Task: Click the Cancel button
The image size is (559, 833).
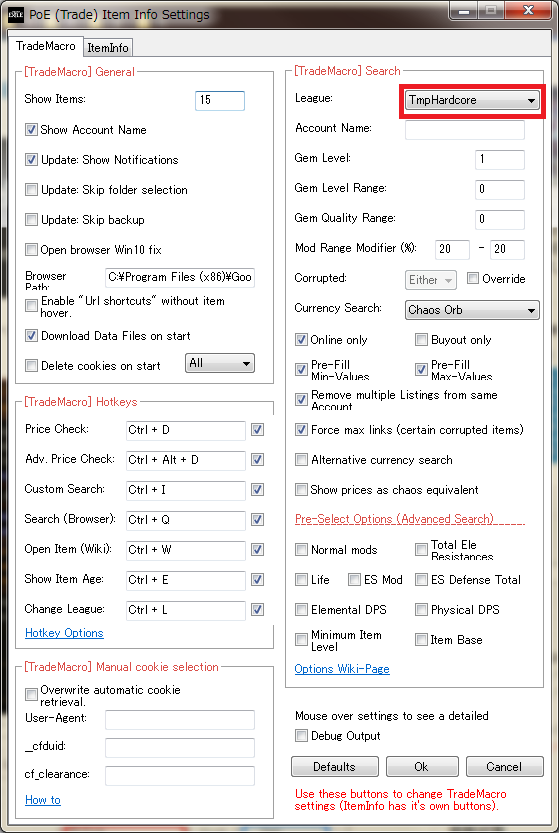Action: [x=504, y=767]
